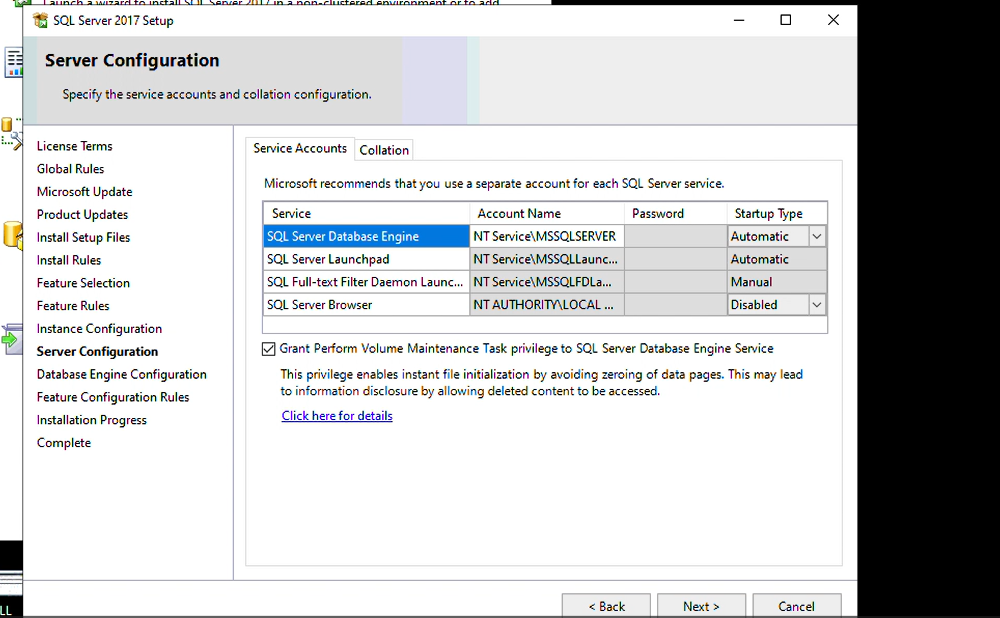1000x618 pixels.
Task: Click Automatic startup type for Launchpad
Action: tap(777, 260)
